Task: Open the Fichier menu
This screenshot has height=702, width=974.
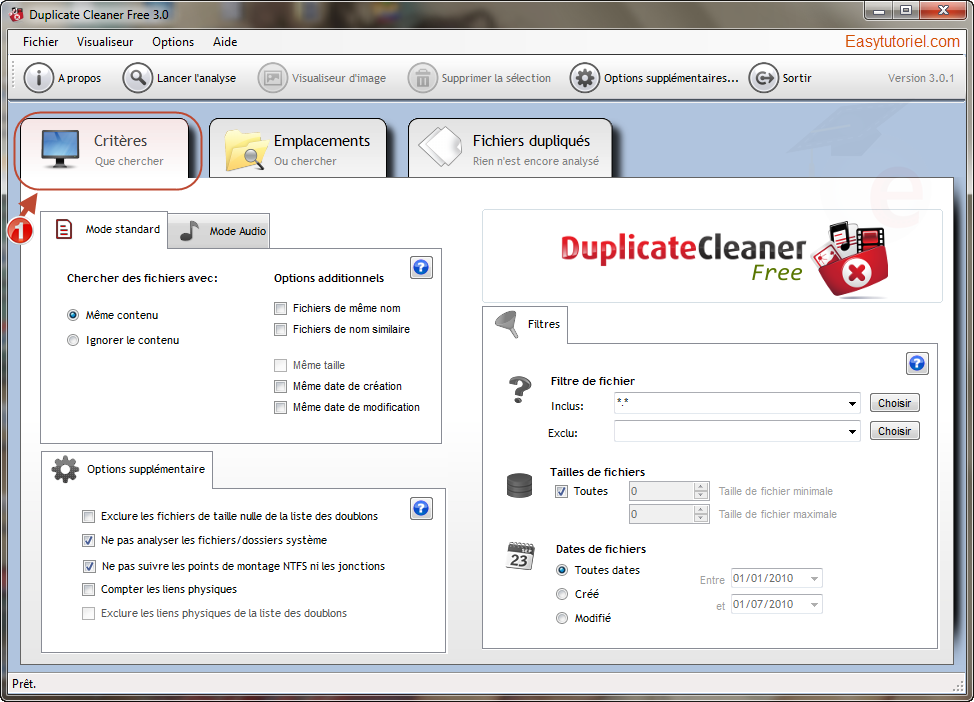Action: tap(40, 42)
